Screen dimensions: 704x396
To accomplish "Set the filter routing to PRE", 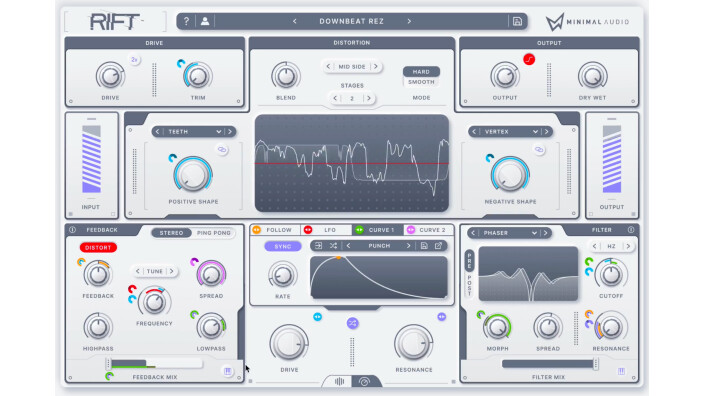I will (x=469, y=261).
